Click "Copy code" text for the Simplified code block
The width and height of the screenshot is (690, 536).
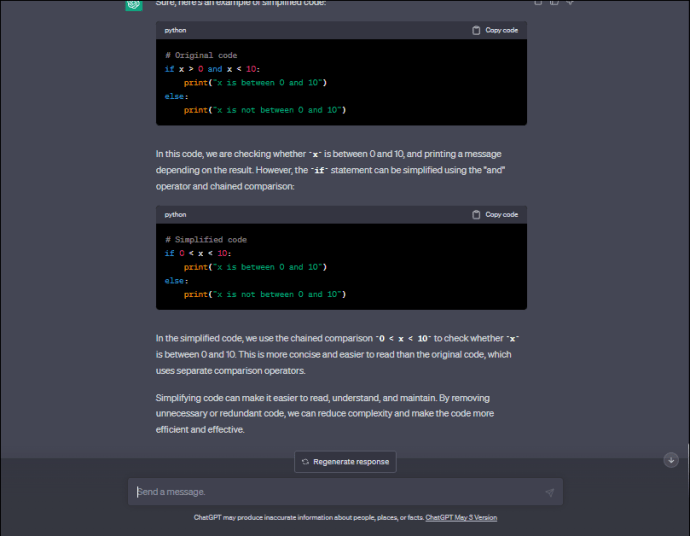pyautogui.click(x=501, y=215)
